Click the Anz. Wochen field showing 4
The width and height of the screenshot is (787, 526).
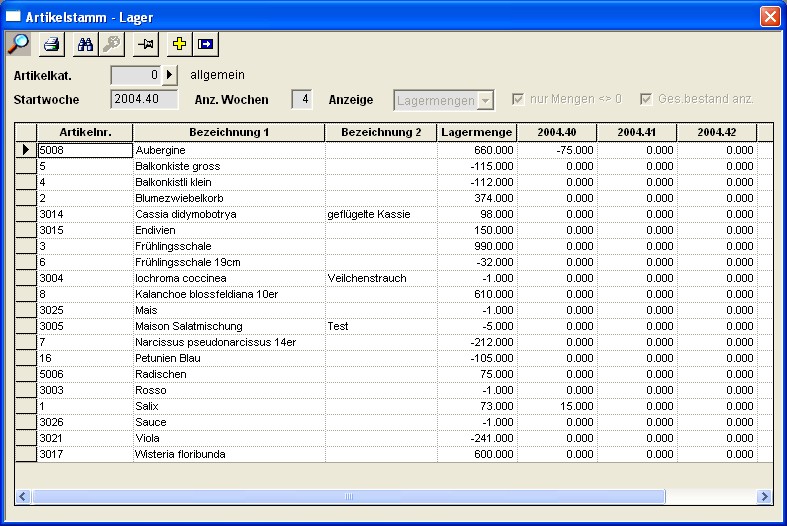302,99
